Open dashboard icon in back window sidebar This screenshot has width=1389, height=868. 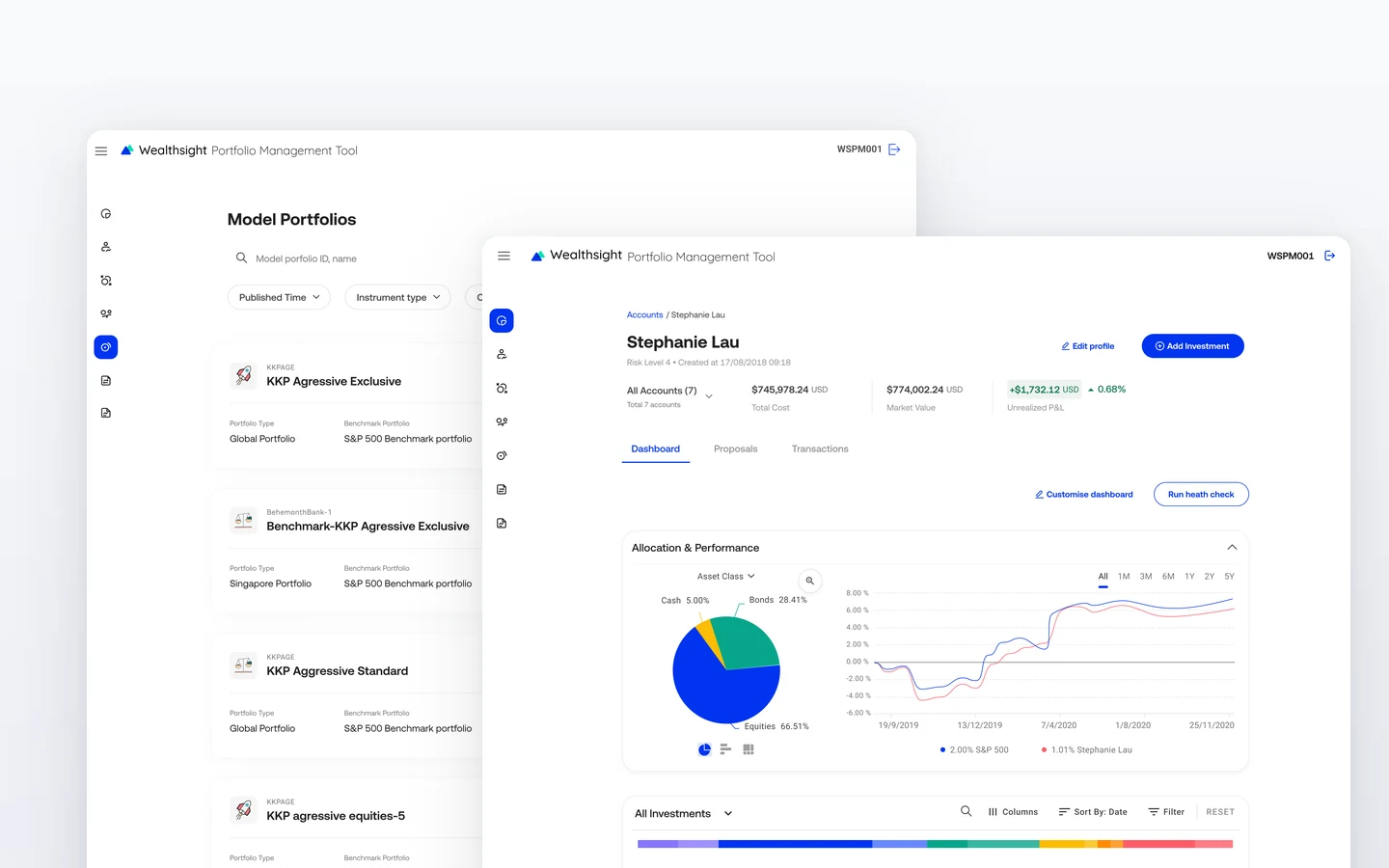coord(106,214)
